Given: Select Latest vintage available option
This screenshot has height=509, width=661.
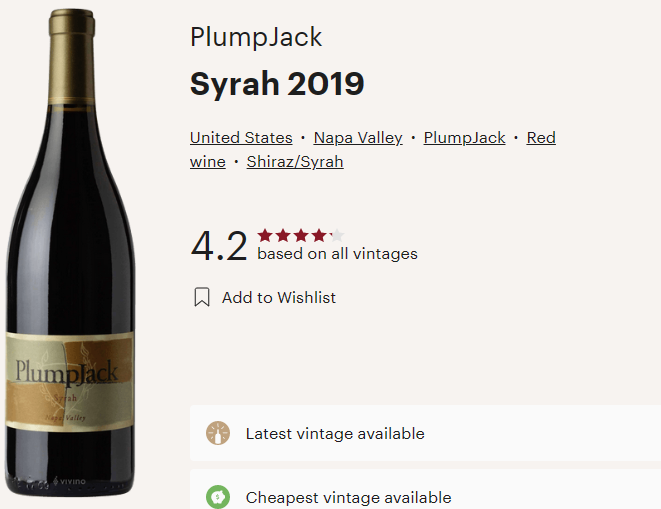Looking at the screenshot, I should click(x=335, y=434).
